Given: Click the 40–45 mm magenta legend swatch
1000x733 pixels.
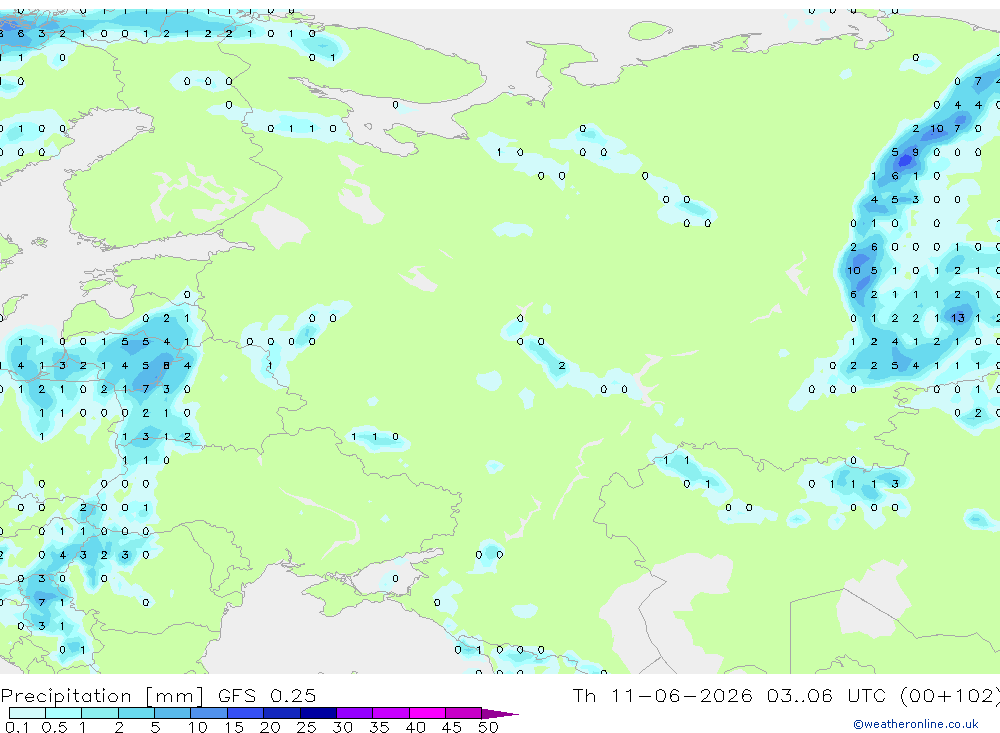Looking at the screenshot, I should tap(427, 713).
